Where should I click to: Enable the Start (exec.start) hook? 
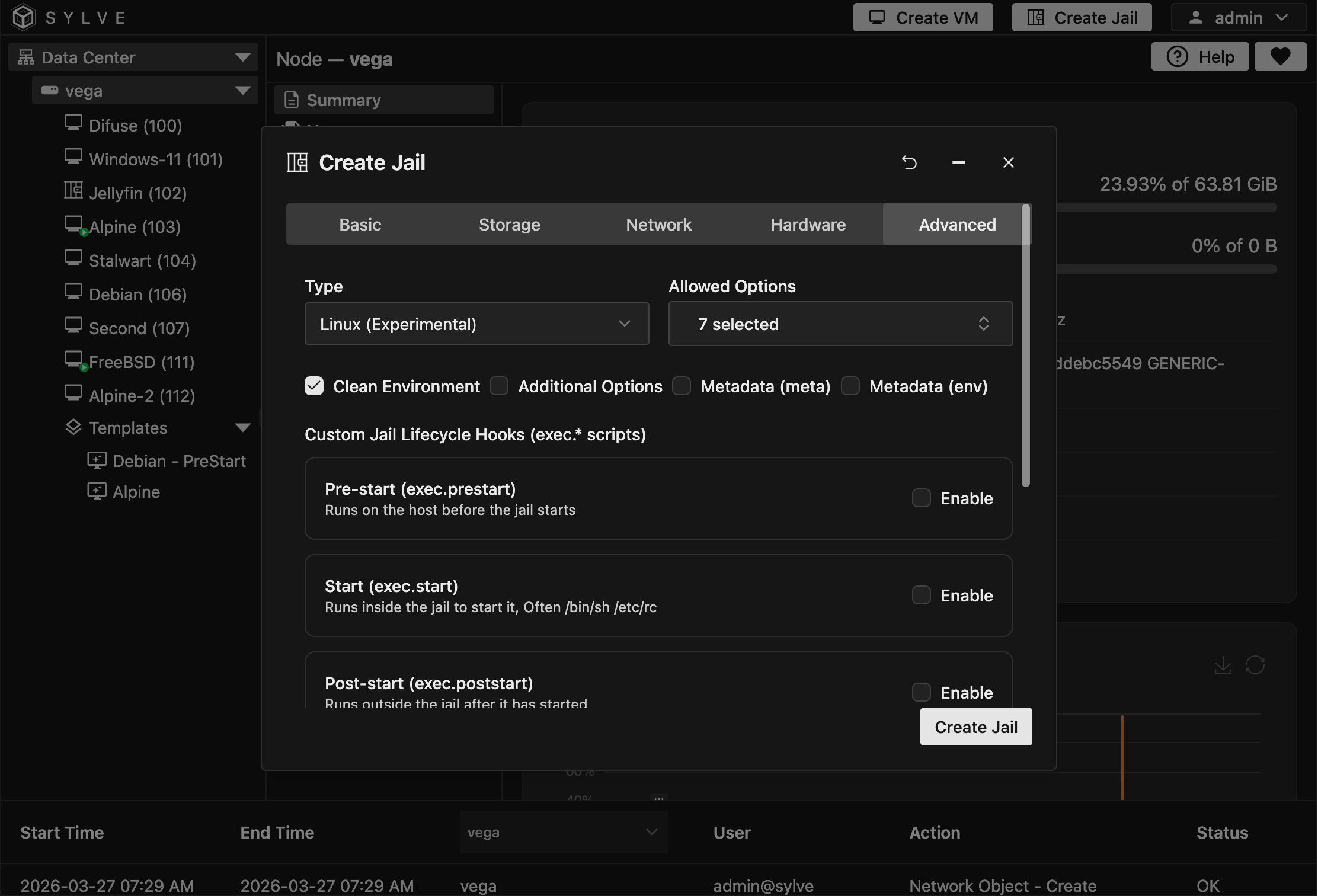[922, 595]
